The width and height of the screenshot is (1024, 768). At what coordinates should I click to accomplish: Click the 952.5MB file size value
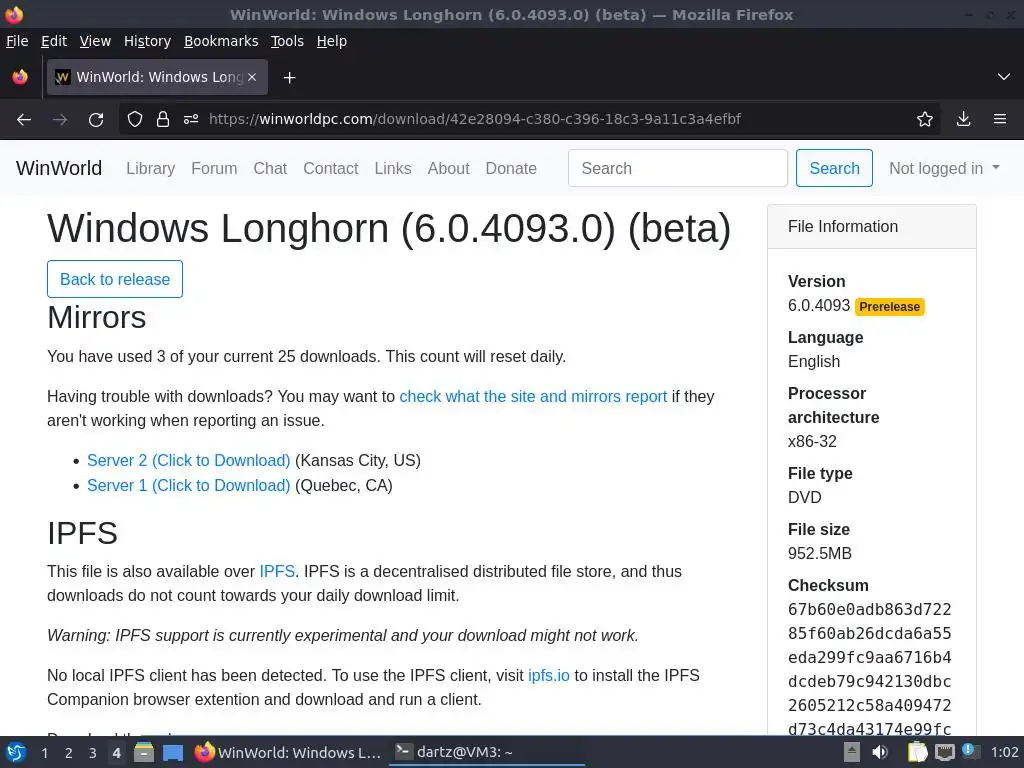(x=820, y=554)
